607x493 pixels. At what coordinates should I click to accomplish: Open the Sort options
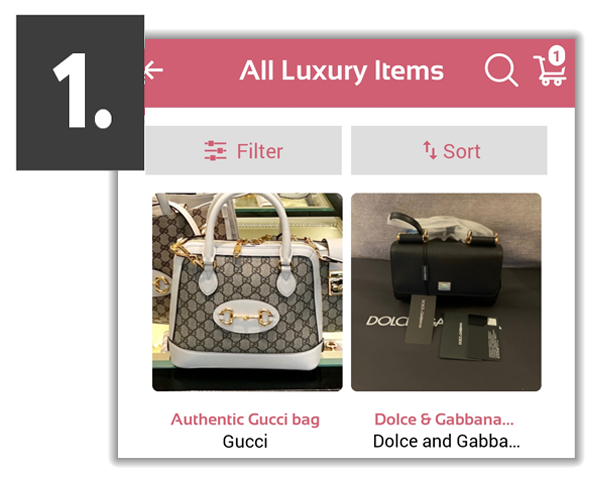pyautogui.click(x=449, y=151)
